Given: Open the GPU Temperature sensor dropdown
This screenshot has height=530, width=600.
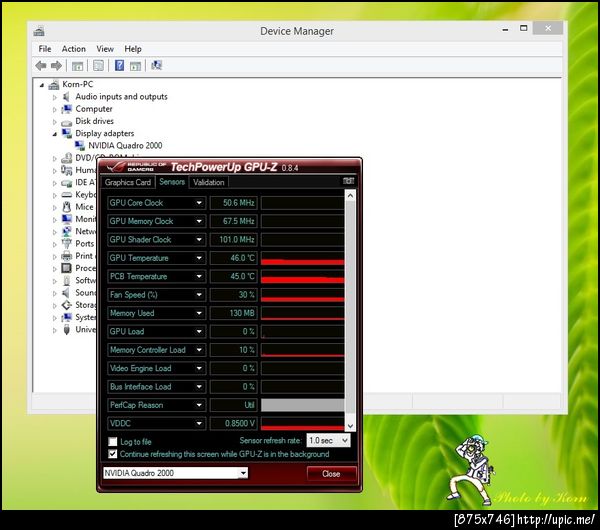Looking at the screenshot, I should click(x=199, y=258).
